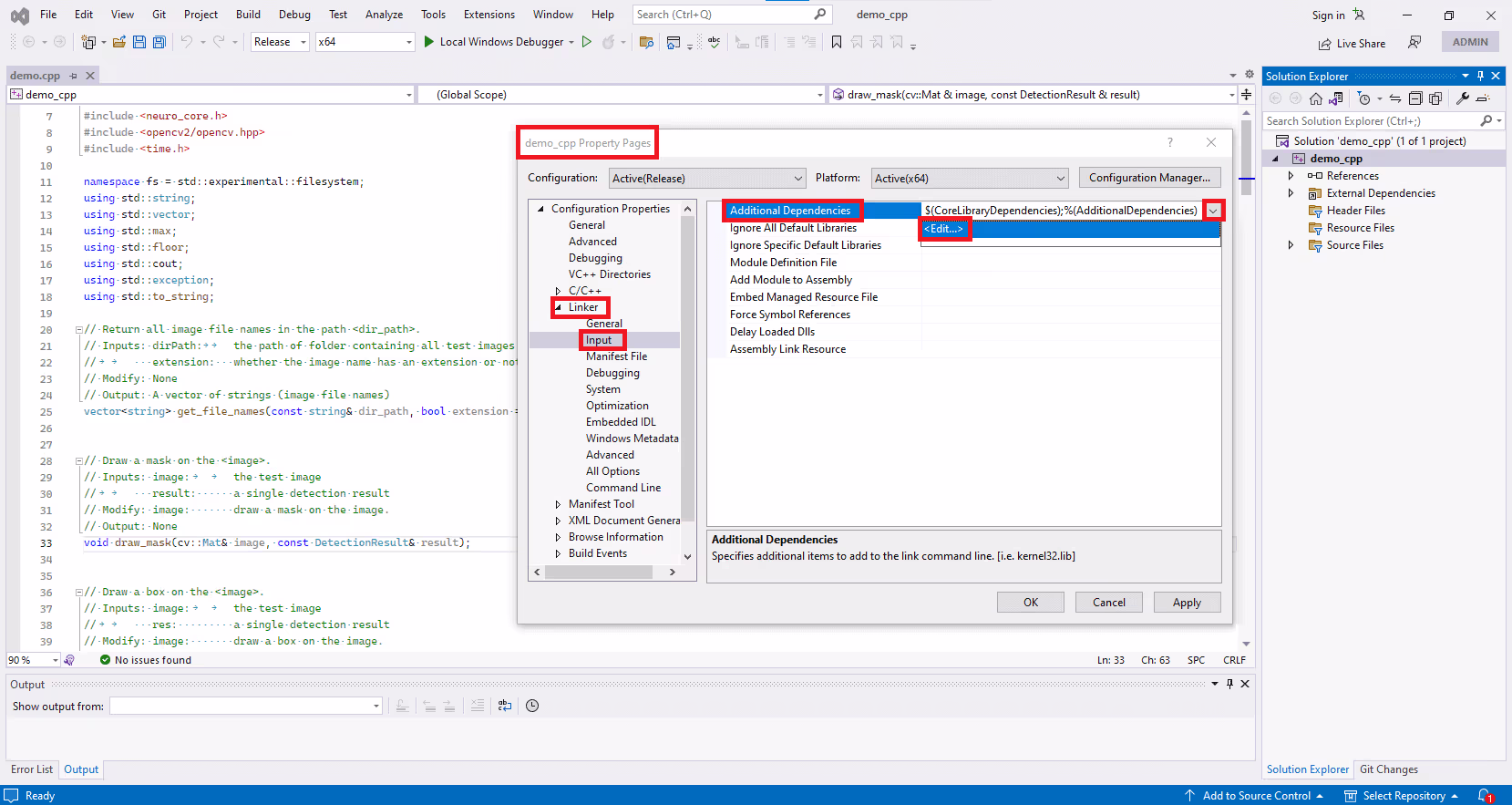Screen dimensions: 1512x805
Task: Click OK in the Property Pages dialog
Action: tap(1031, 603)
